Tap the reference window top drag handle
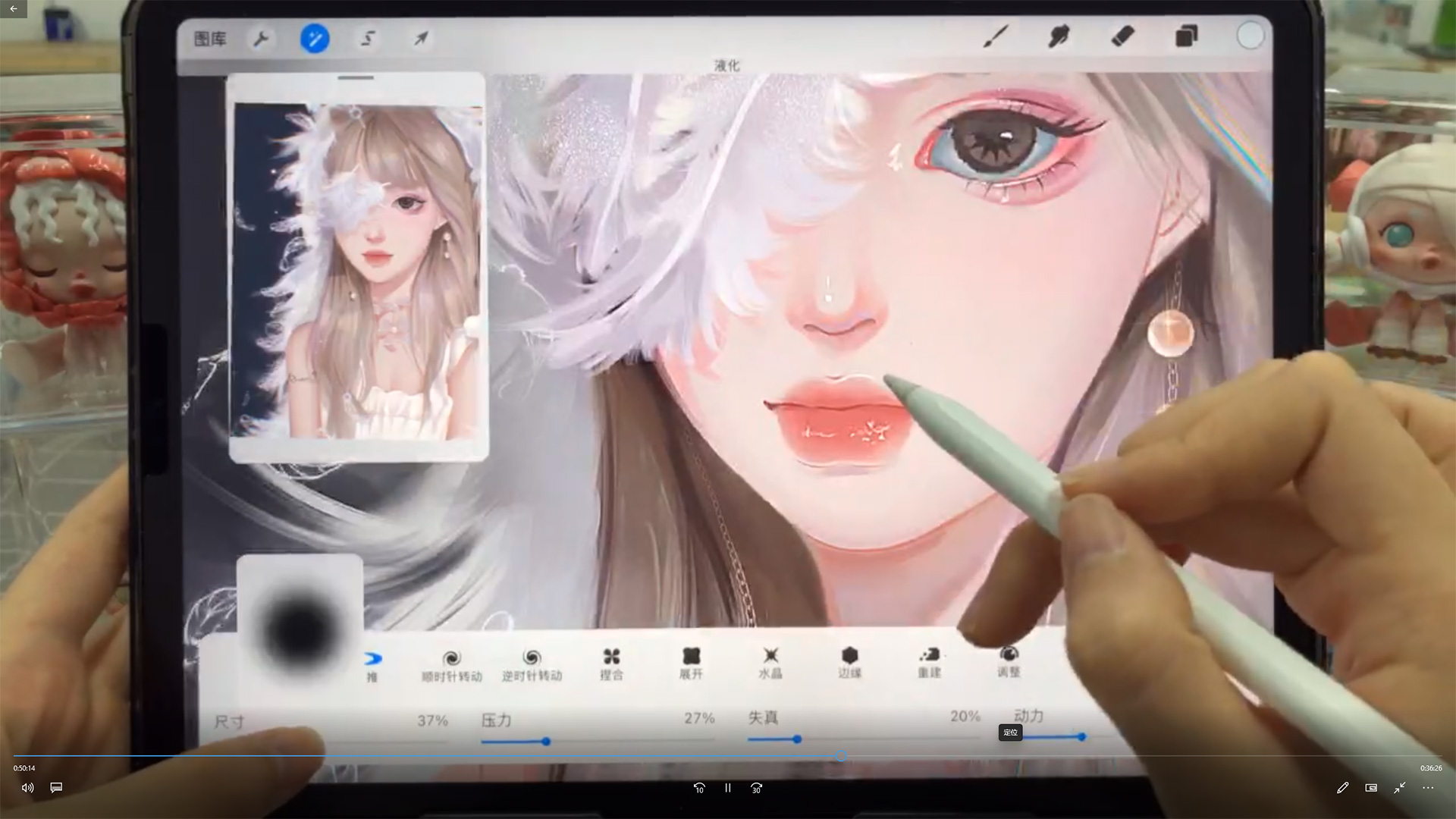 coord(356,77)
